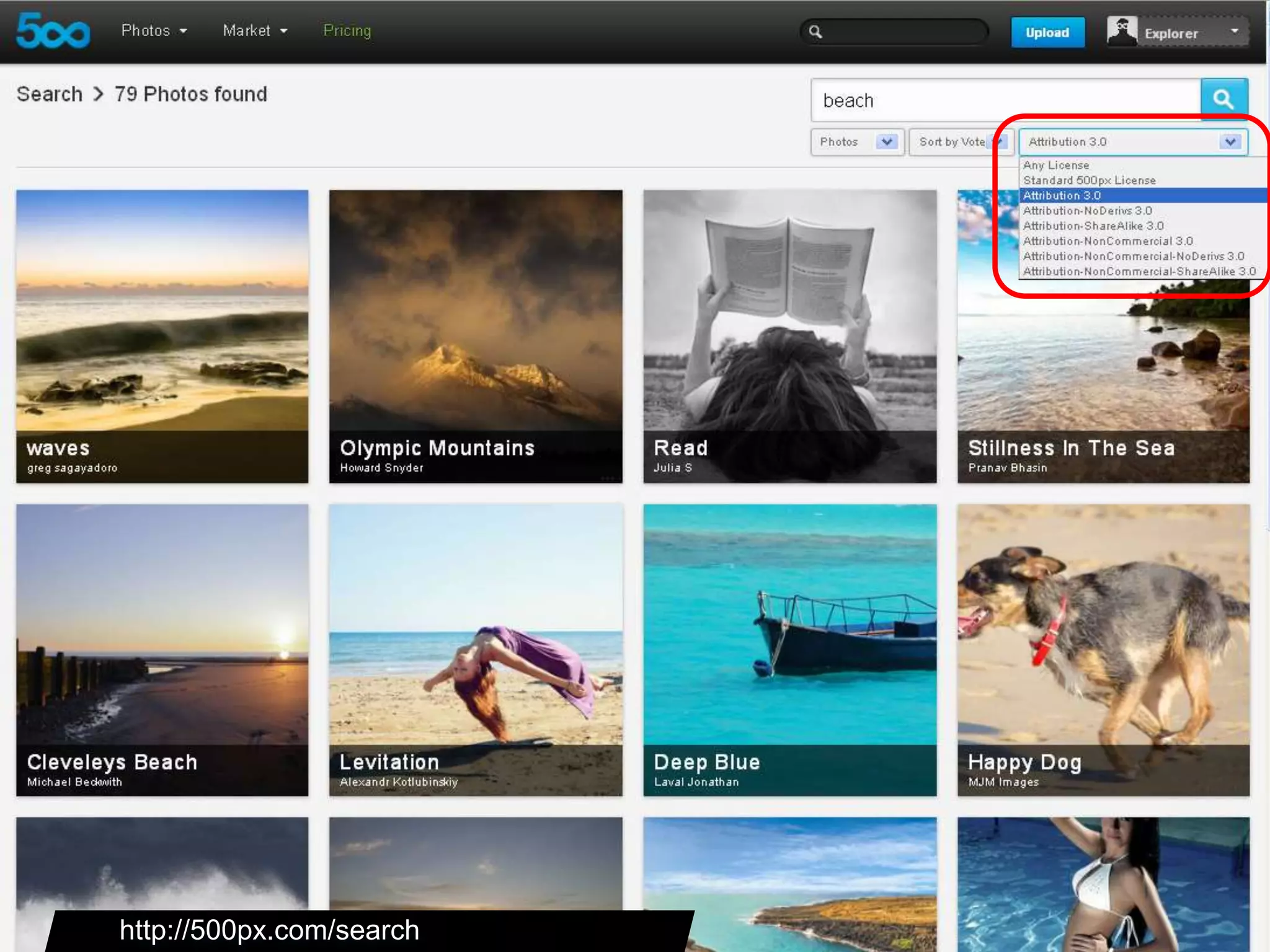Screen dimensions: 1270x952
Task: Click the magnifier icon in top navbar search
Action: click(x=815, y=32)
